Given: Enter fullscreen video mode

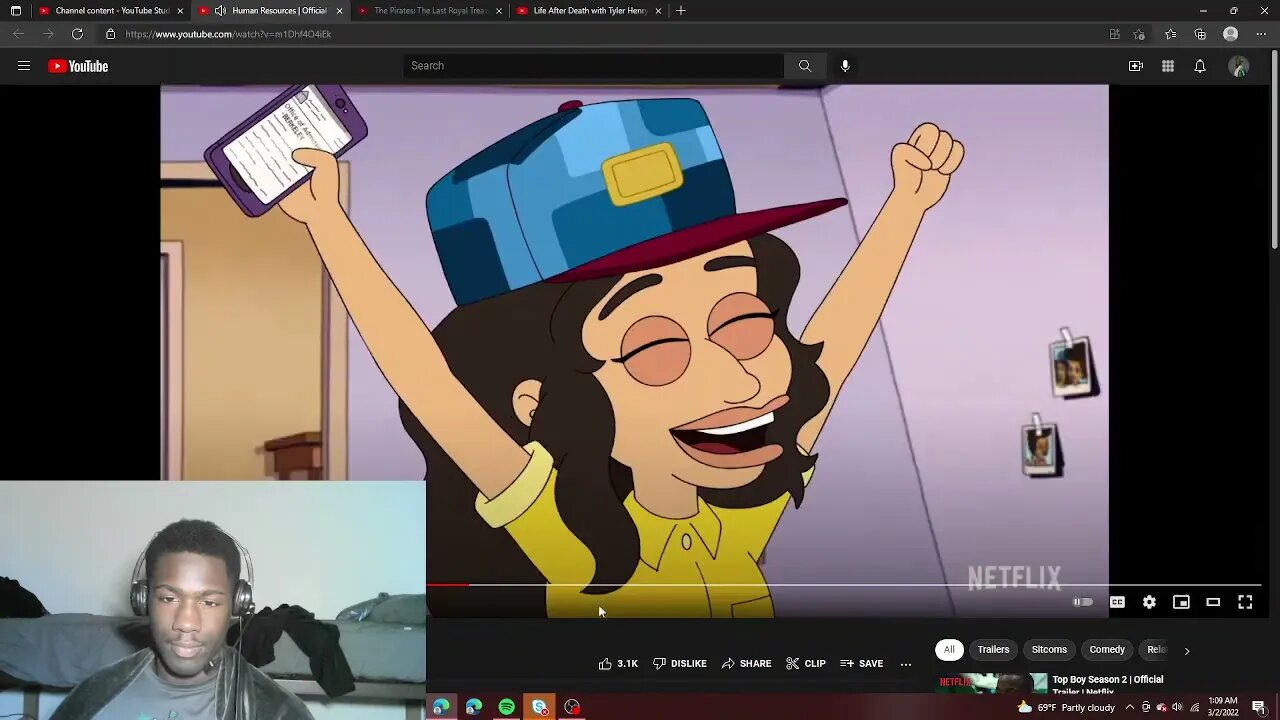Looking at the screenshot, I should click(1245, 602).
